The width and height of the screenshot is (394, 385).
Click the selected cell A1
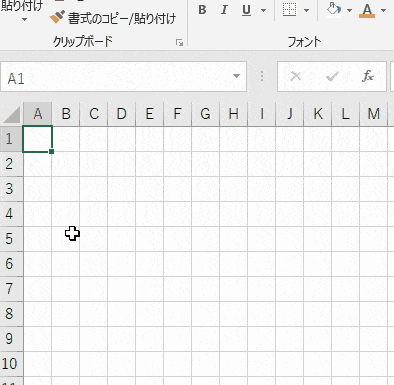pos(38,139)
